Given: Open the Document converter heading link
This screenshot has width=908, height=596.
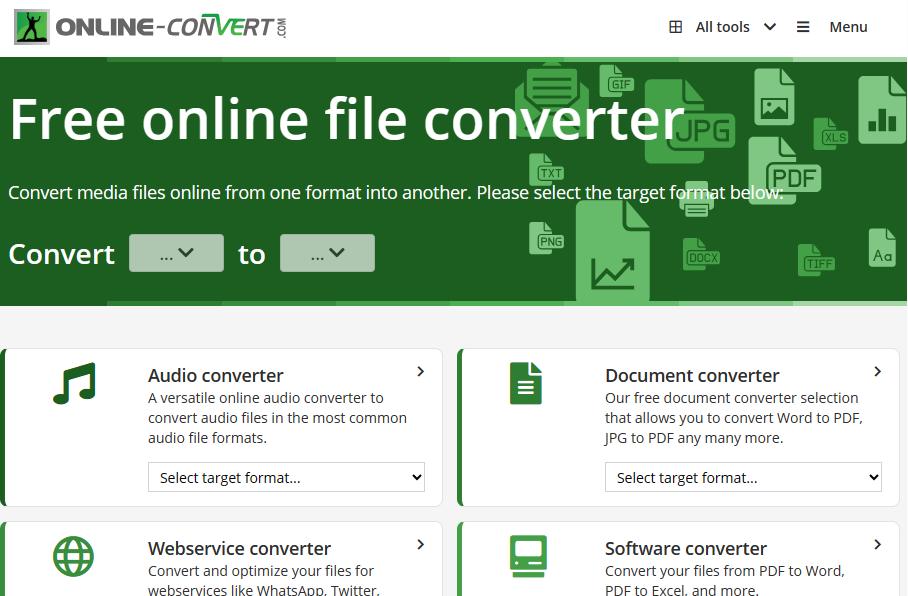Looking at the screenshot, I should (x=692, y=375).
